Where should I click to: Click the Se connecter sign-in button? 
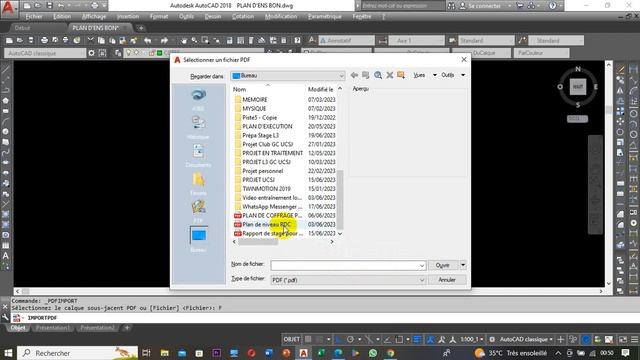(480, 6)
